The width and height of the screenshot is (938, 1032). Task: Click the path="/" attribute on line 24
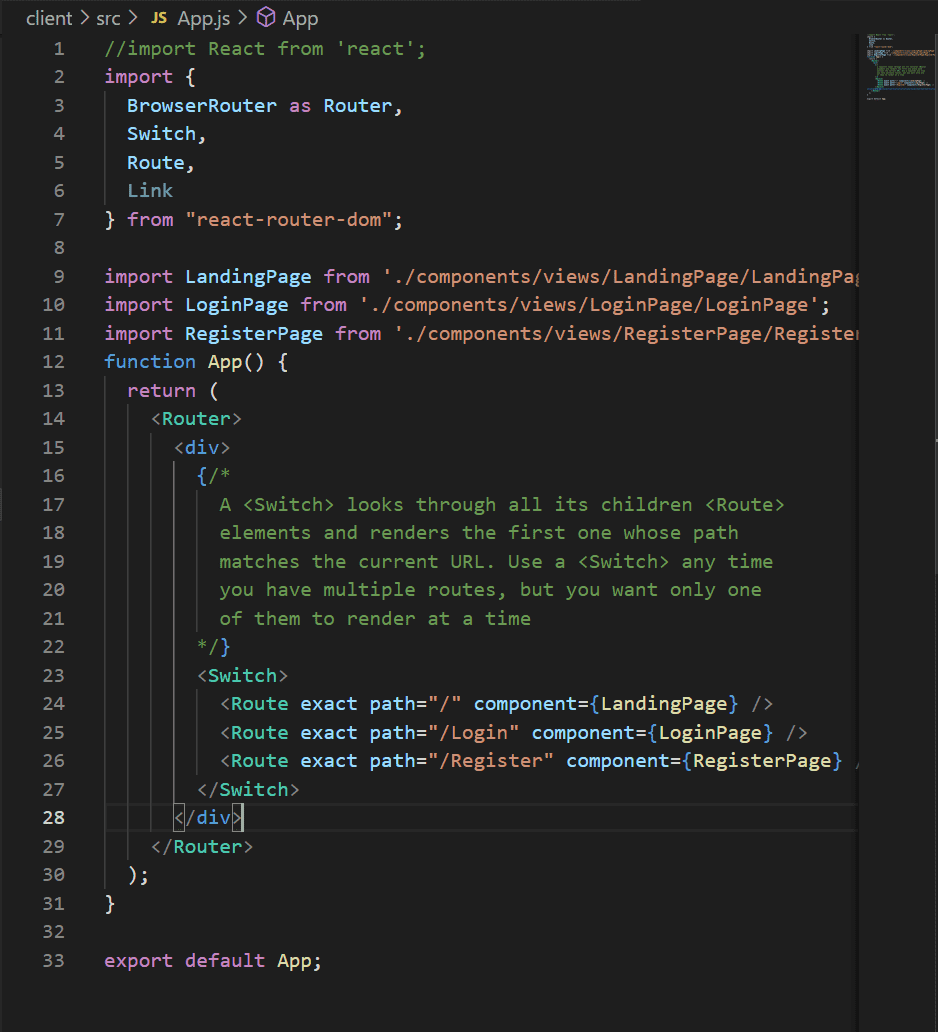point(415,704)
